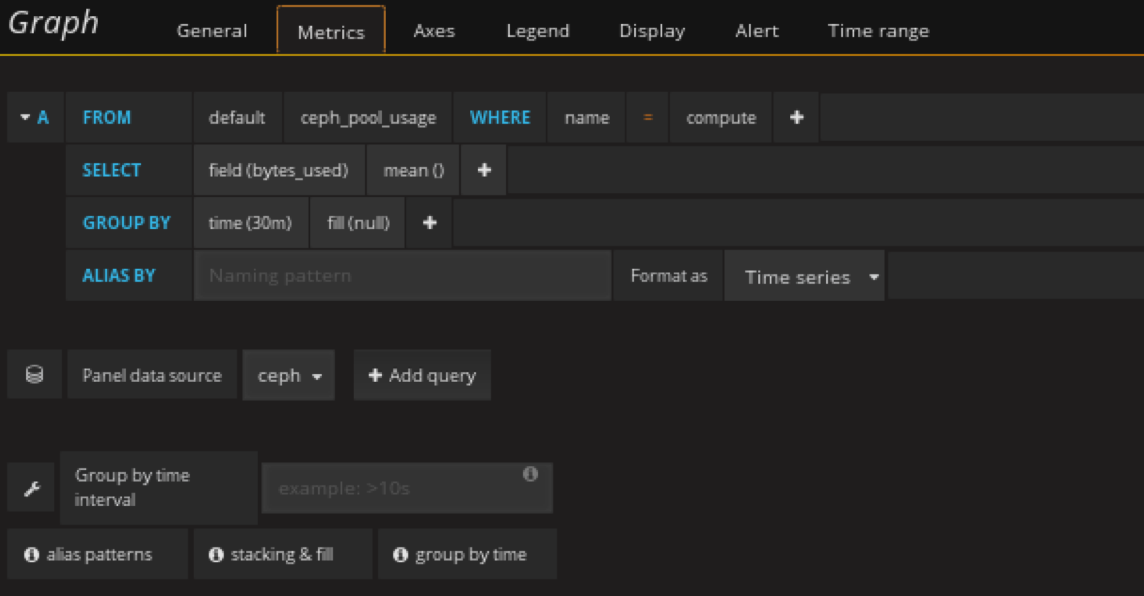Go to the Alert tab
The image size is (1144, 596).
point(756,31)
